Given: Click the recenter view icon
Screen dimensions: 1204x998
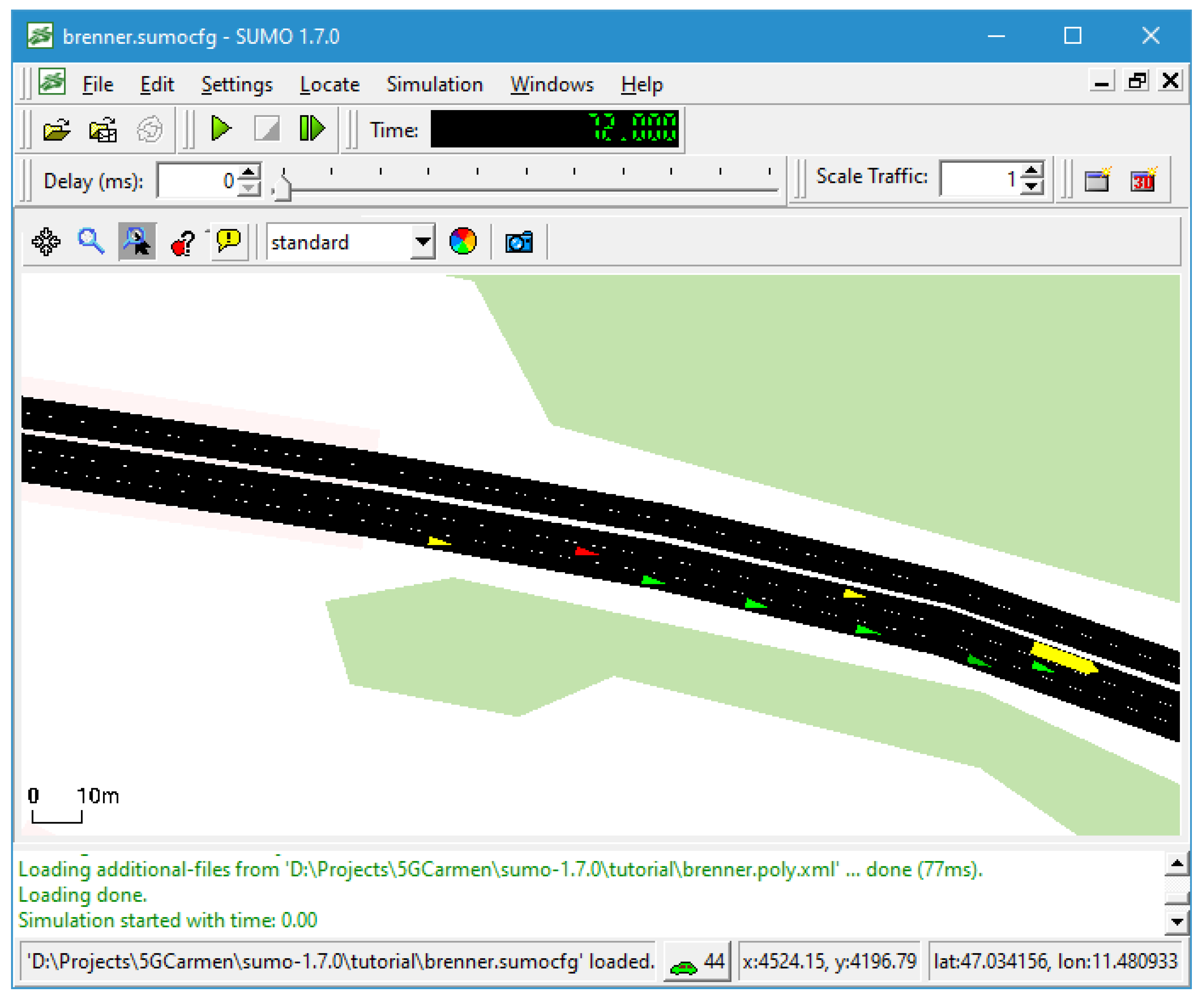Looking at the screenshot, I should [x=46, y=241].
